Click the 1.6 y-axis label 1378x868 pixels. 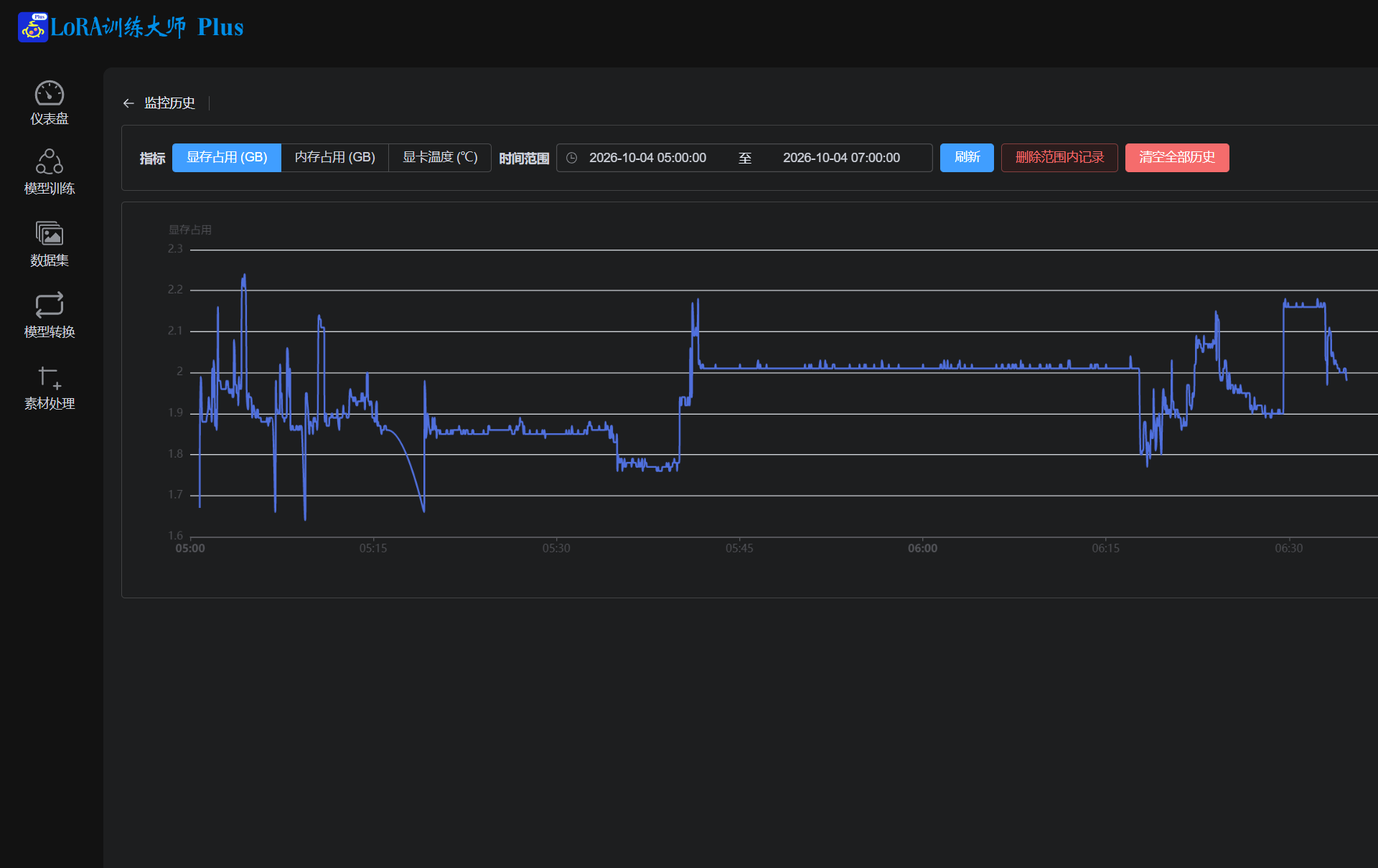175,536
